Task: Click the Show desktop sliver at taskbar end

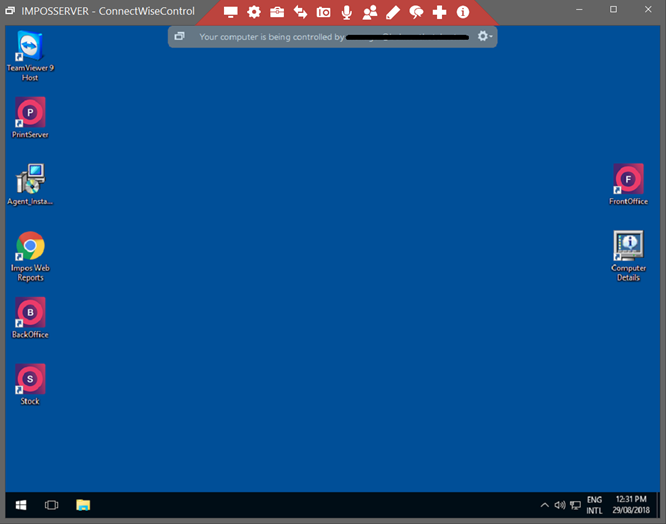Action: 658,505
